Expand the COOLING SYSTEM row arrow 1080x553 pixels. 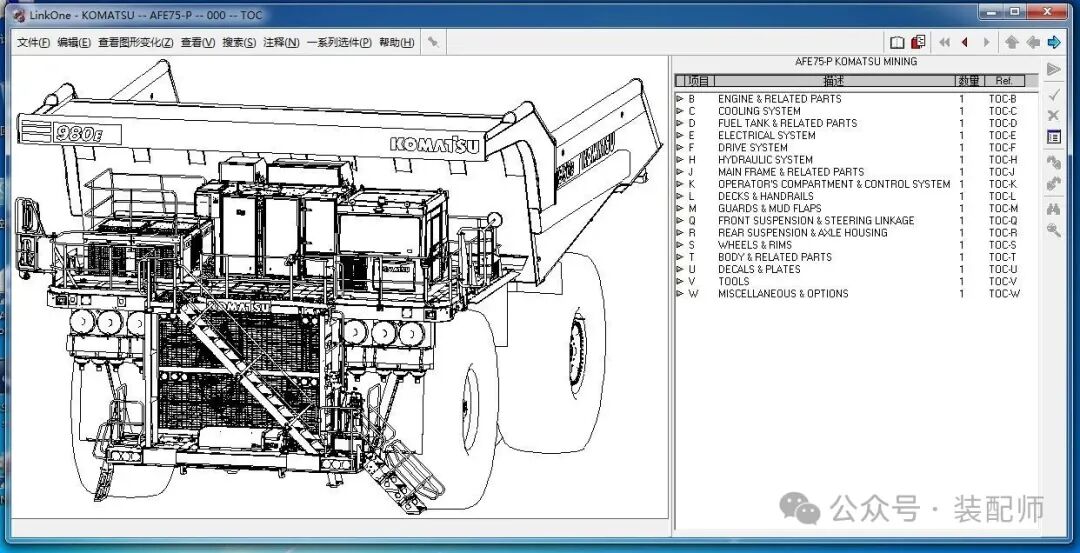point(680,112)
